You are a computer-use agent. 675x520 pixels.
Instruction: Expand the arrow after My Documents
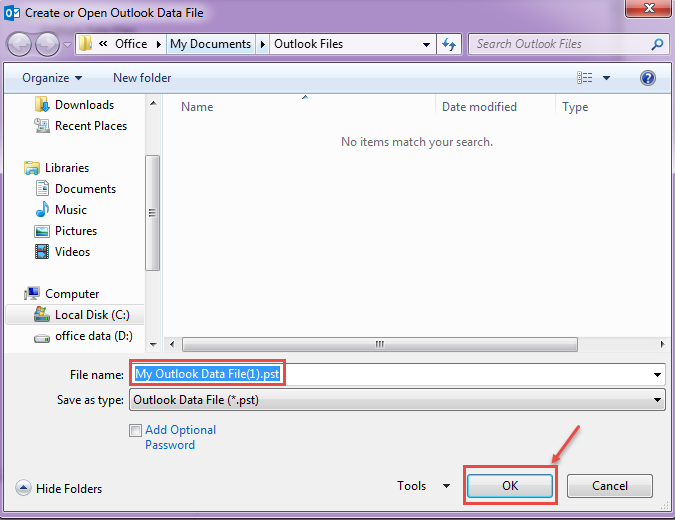point(263,44)
